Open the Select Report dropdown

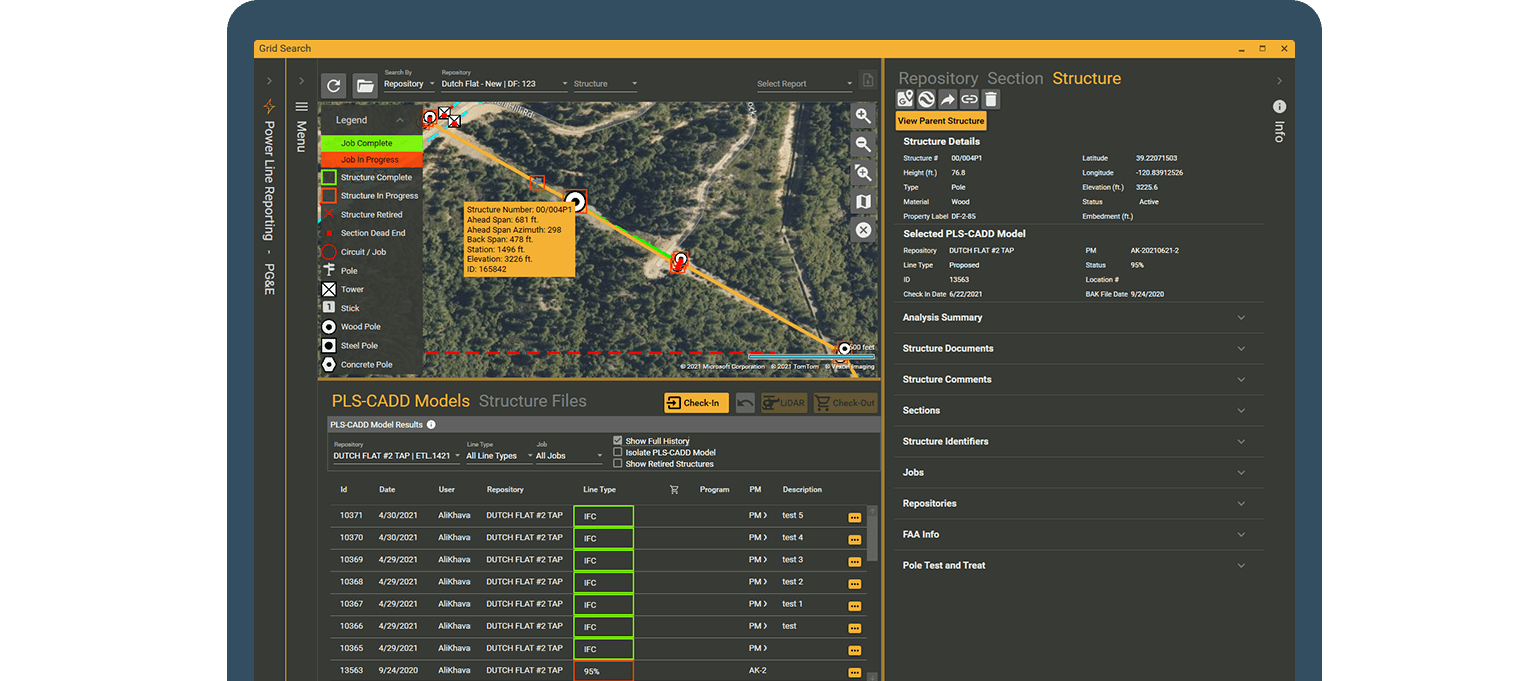805,84
